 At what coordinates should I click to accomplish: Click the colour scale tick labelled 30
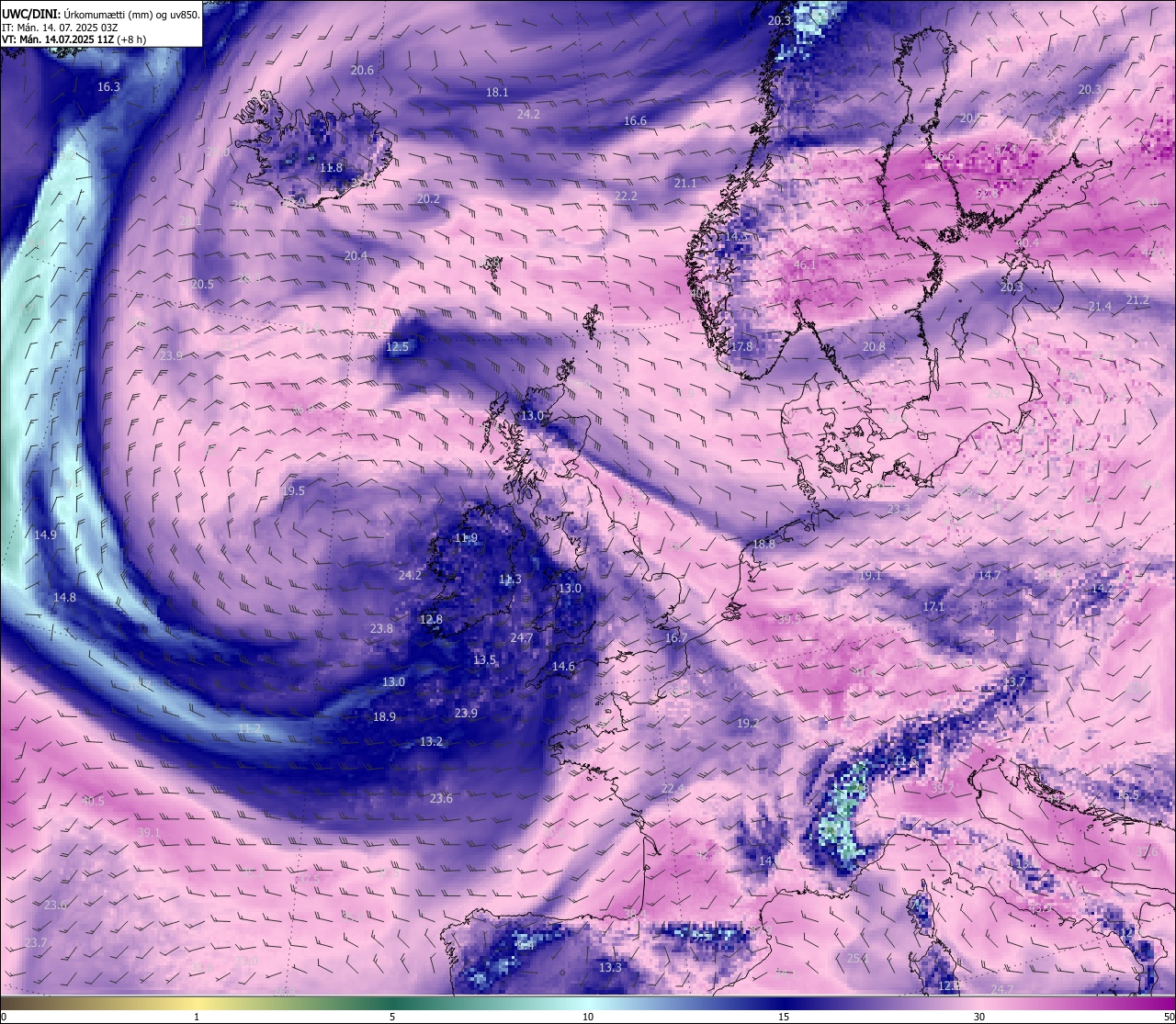point(979,1017)
